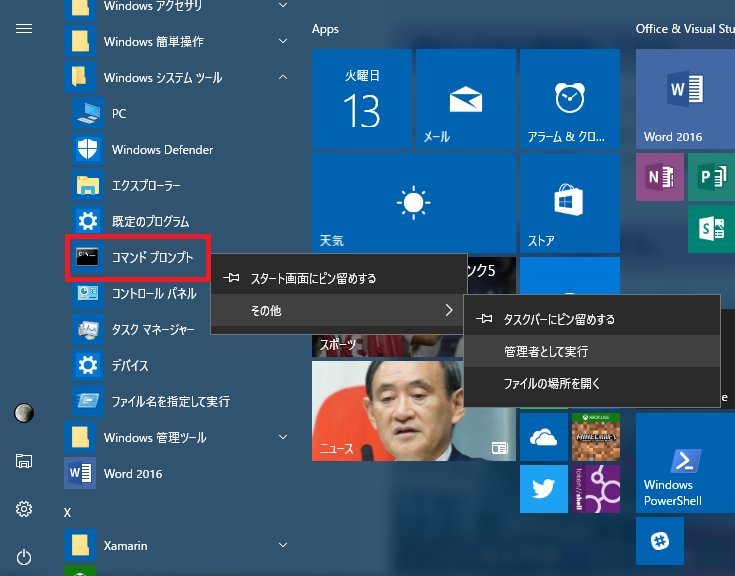Click the Office & Visual Studio group heading
The width and height of the screenshot is (735, 576).
click(685, 29)
